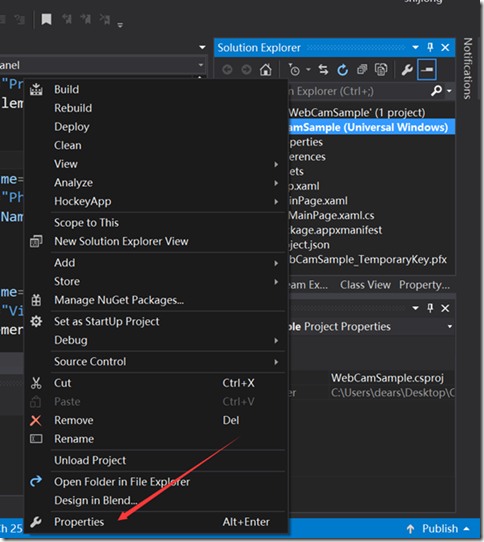Click the Build icon in the context menu
Viewport: 484px width, 542px height.
[x=36, y=90]
